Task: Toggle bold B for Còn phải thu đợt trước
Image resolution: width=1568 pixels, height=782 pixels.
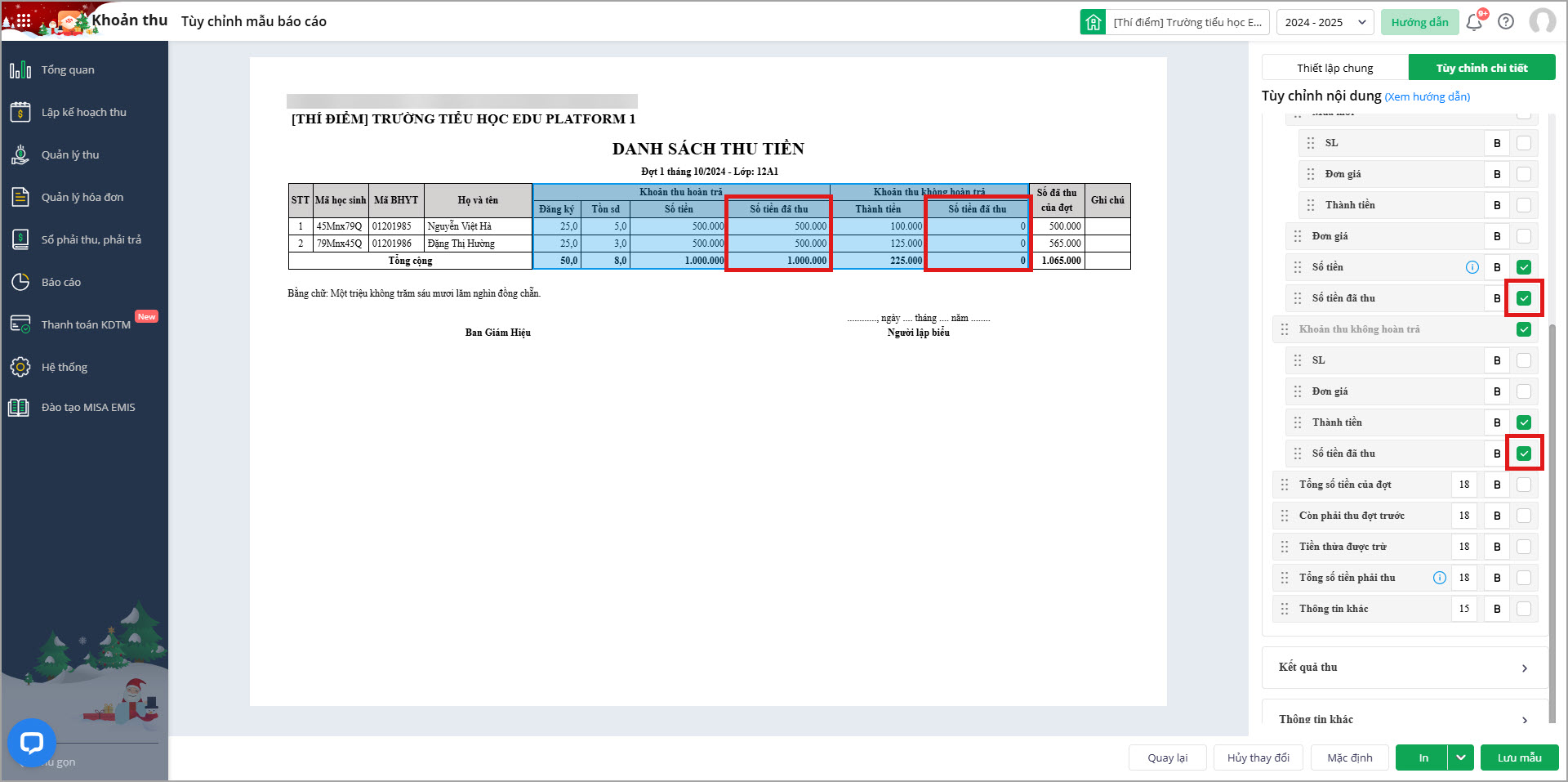Action: tap(1497, 516)
